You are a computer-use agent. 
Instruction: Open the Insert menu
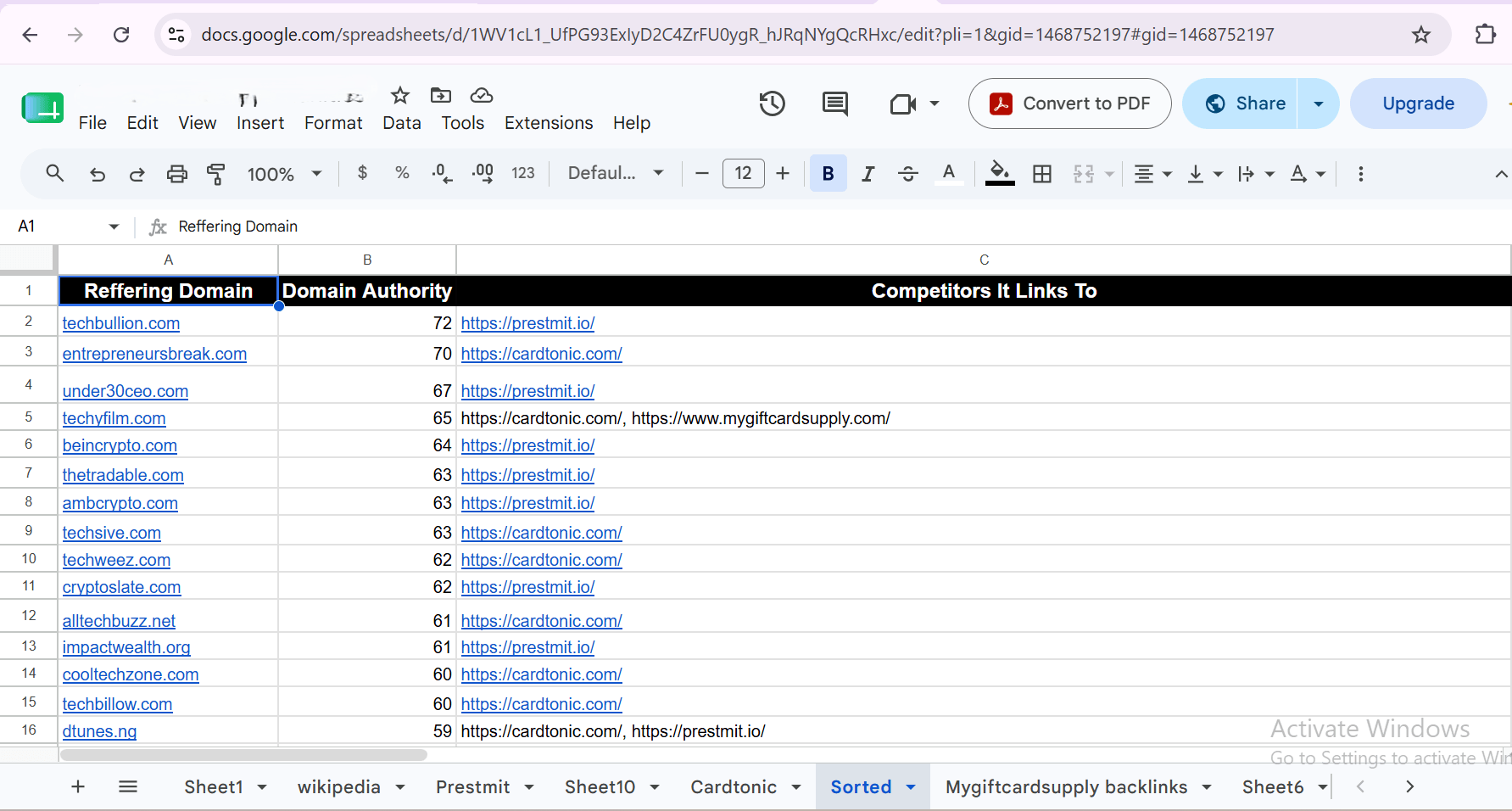[260, 123]
